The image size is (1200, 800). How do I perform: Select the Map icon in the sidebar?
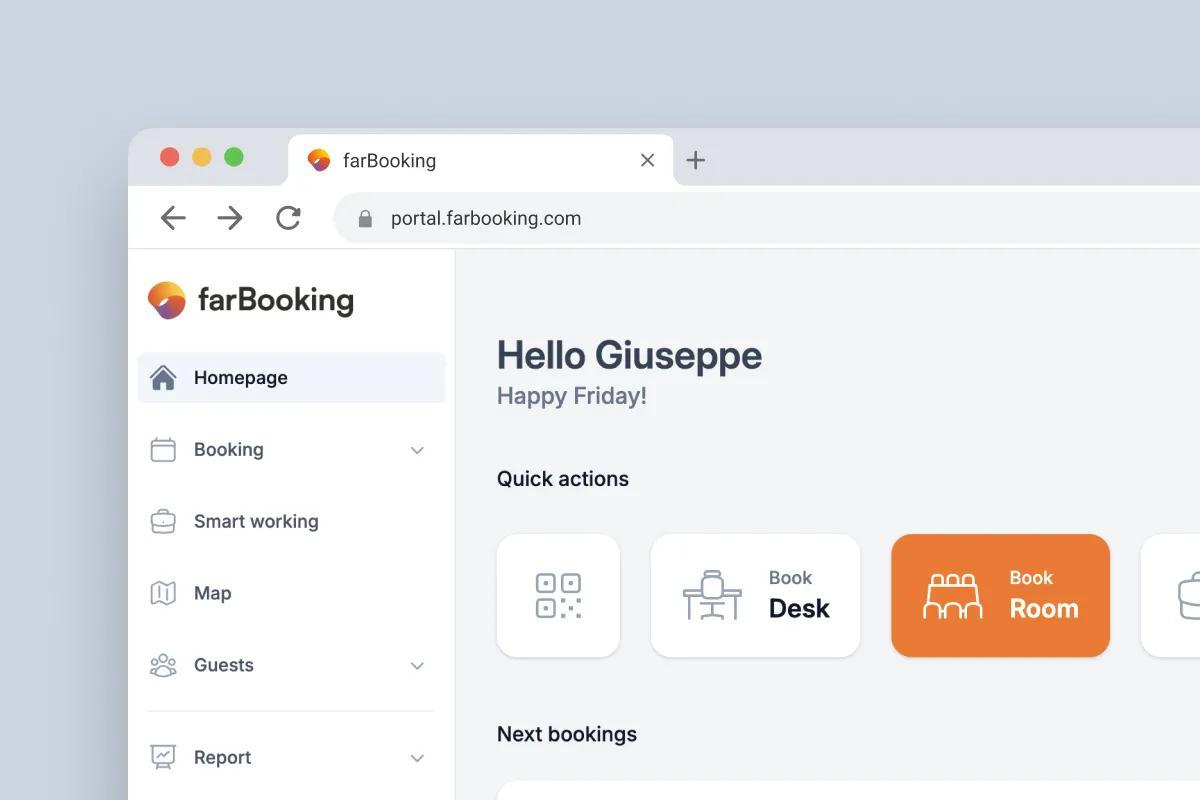click(x=165, y=593)
